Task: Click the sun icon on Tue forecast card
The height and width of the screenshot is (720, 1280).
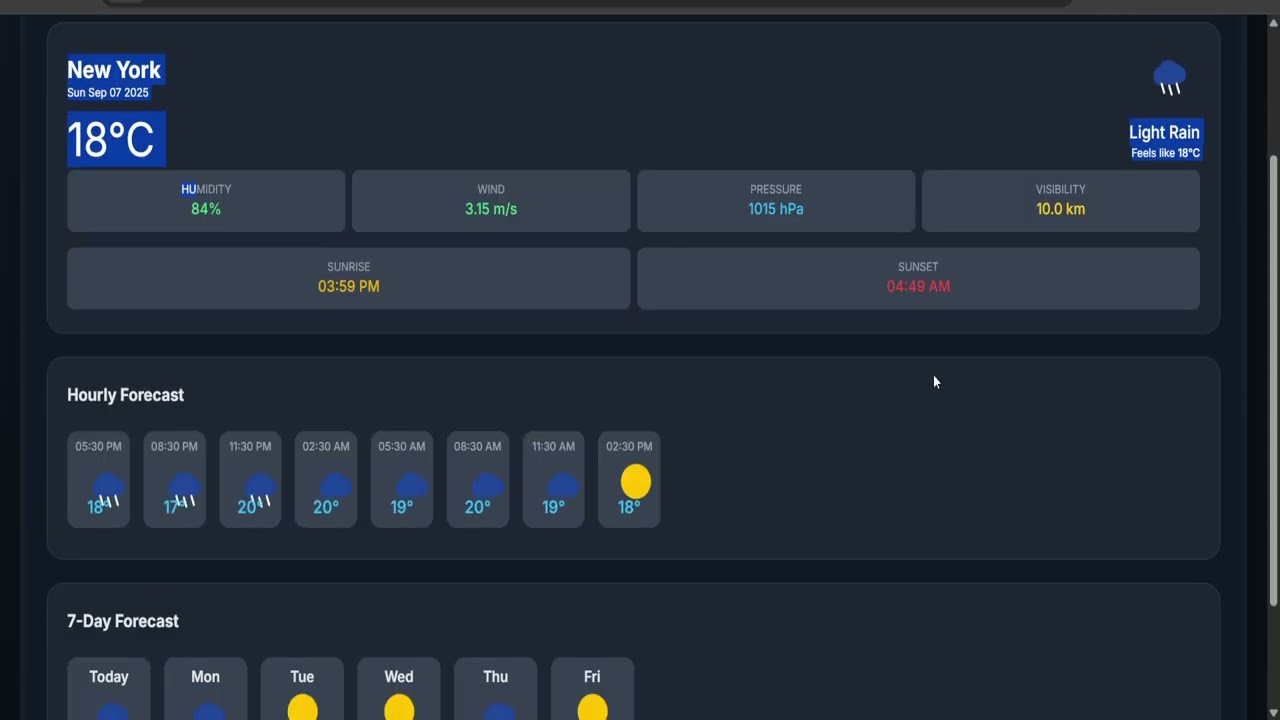Action: point(303,707)
